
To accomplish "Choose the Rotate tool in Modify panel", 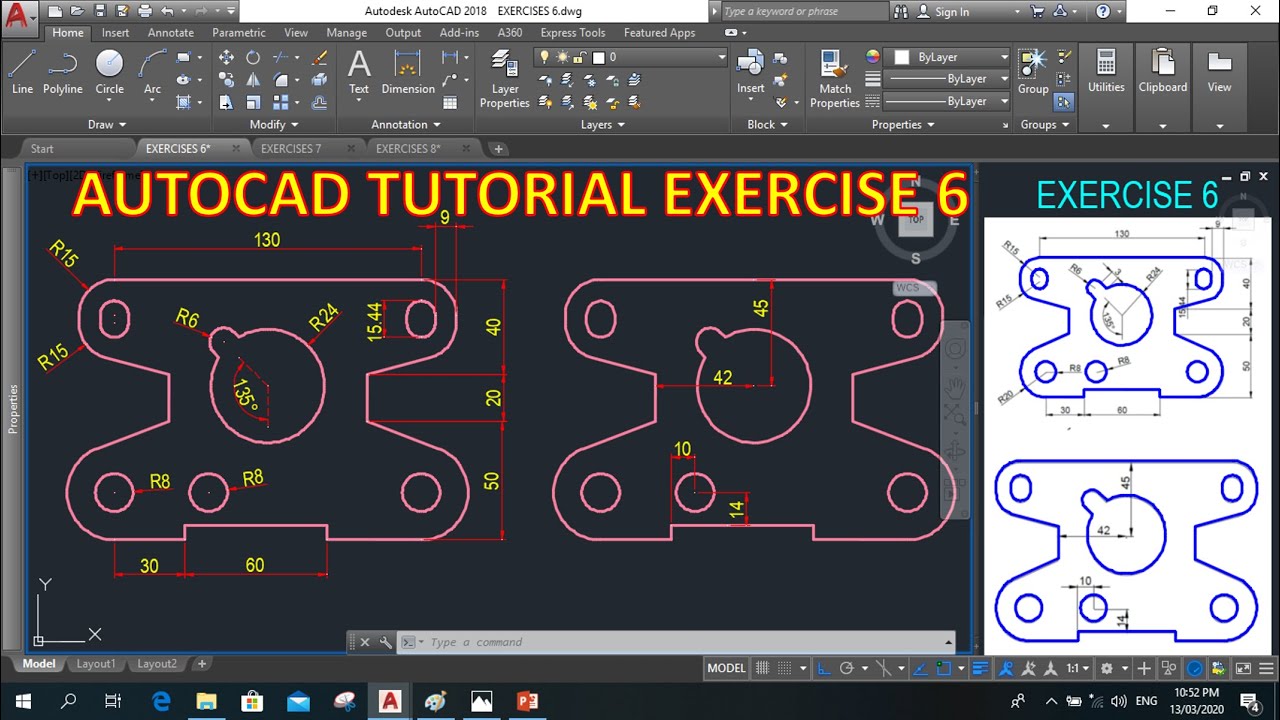I will point(253,58).
